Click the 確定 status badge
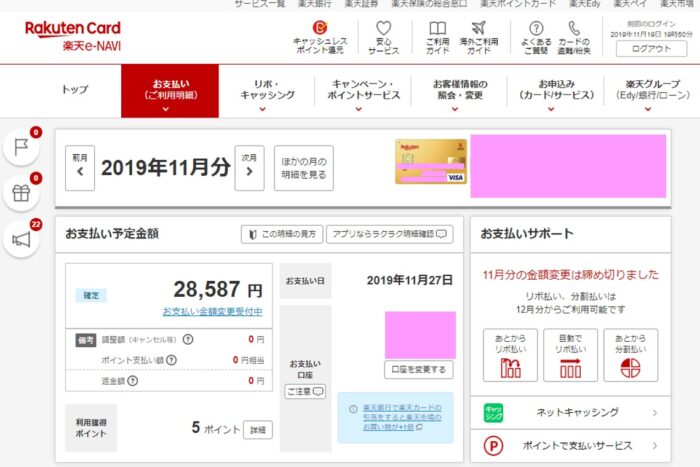The height and width of the screenshot is (467, 700). (x=91, y=295)
